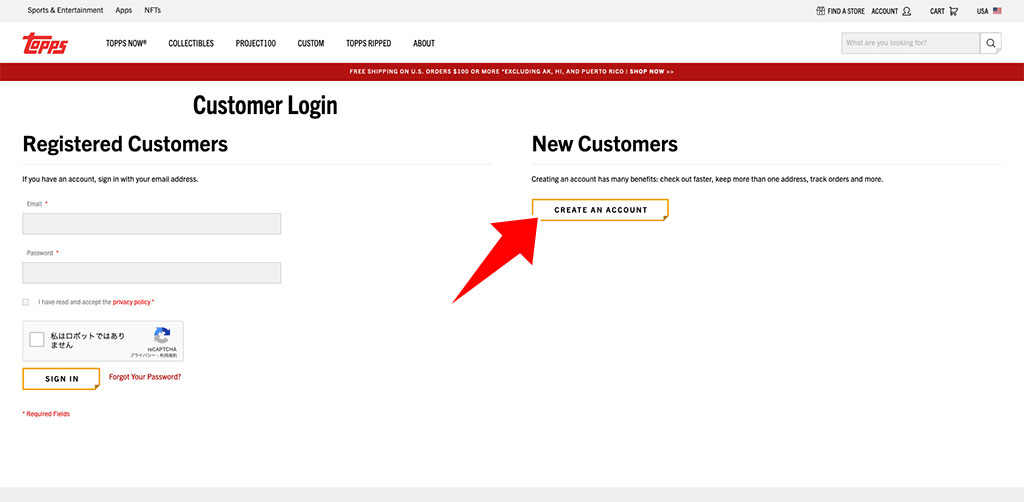Click the search box field
1024x502 pixels.
tap(910, 43)
